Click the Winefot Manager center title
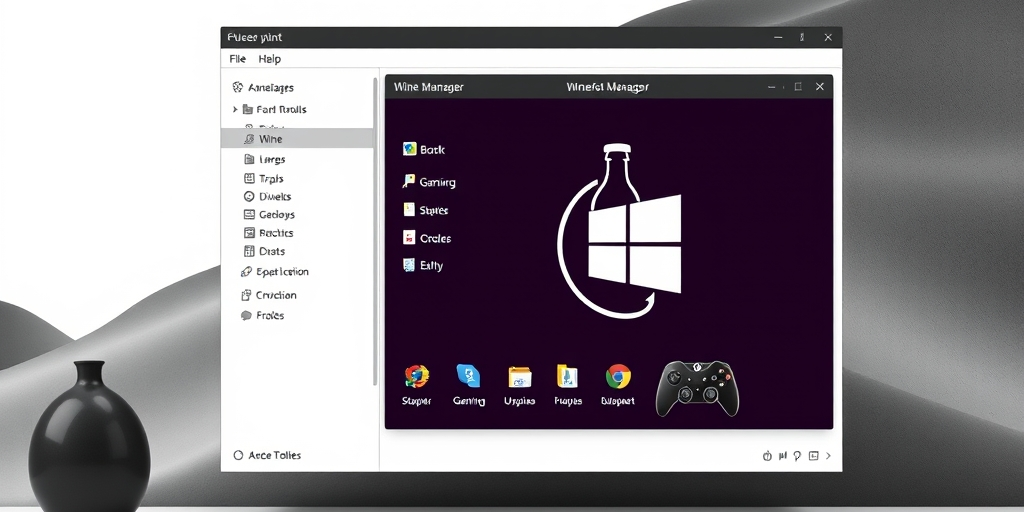The image size is (1024, 512). pyautogui.click(x=607, y=87)
